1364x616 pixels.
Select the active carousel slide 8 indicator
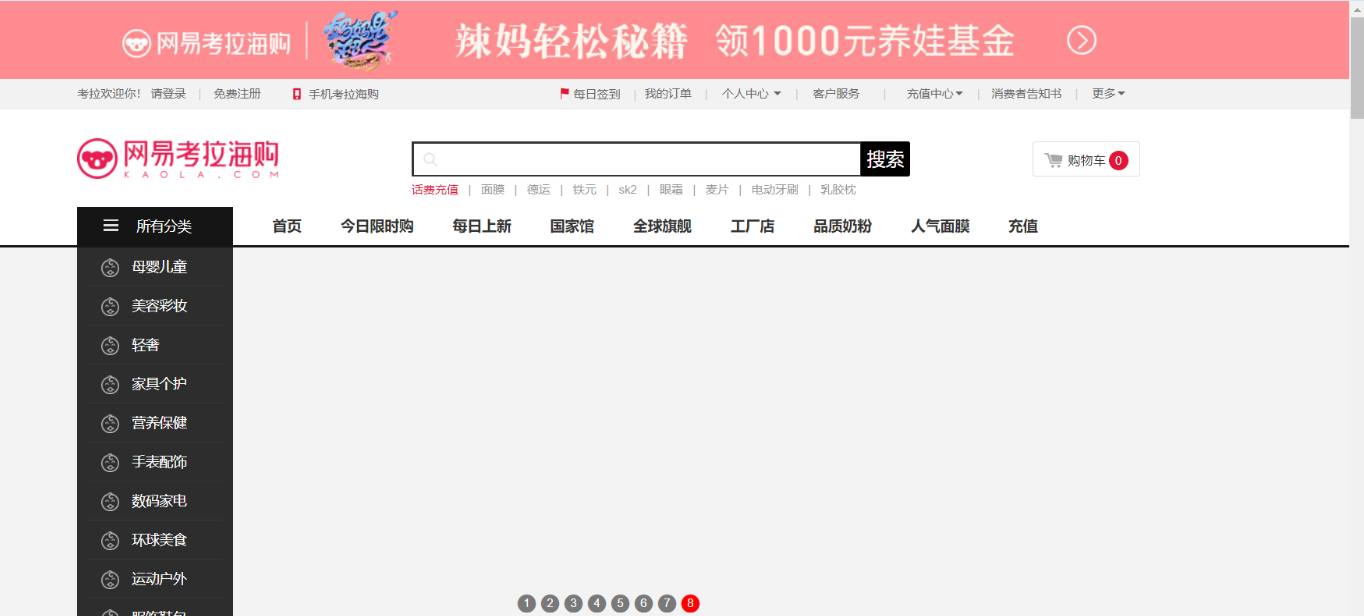(690, 603)
